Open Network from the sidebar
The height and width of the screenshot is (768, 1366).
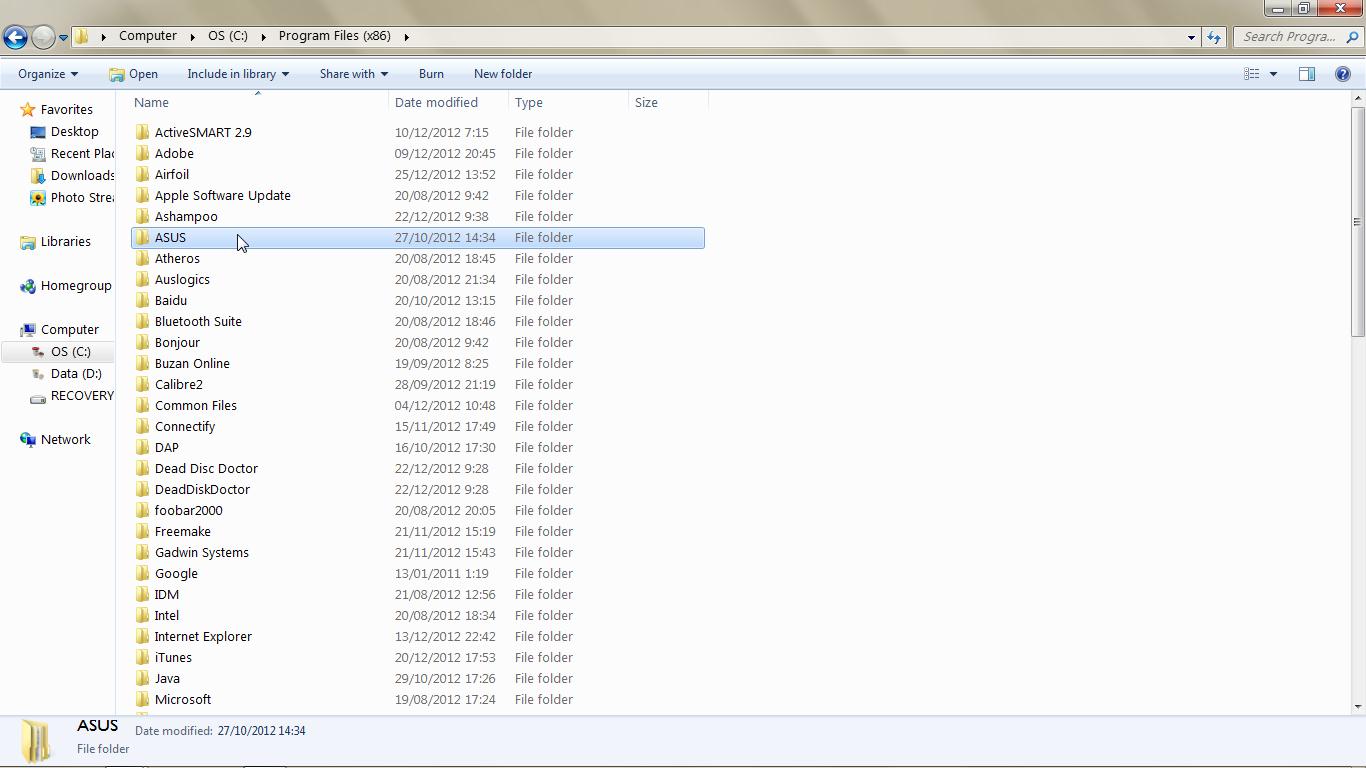65,439
